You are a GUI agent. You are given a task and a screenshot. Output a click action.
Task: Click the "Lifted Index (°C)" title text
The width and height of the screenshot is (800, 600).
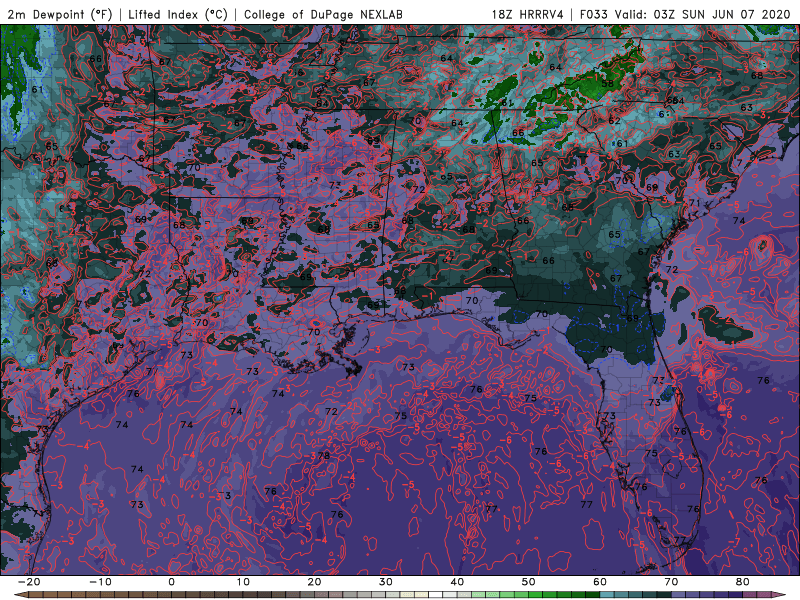[178, 14]
